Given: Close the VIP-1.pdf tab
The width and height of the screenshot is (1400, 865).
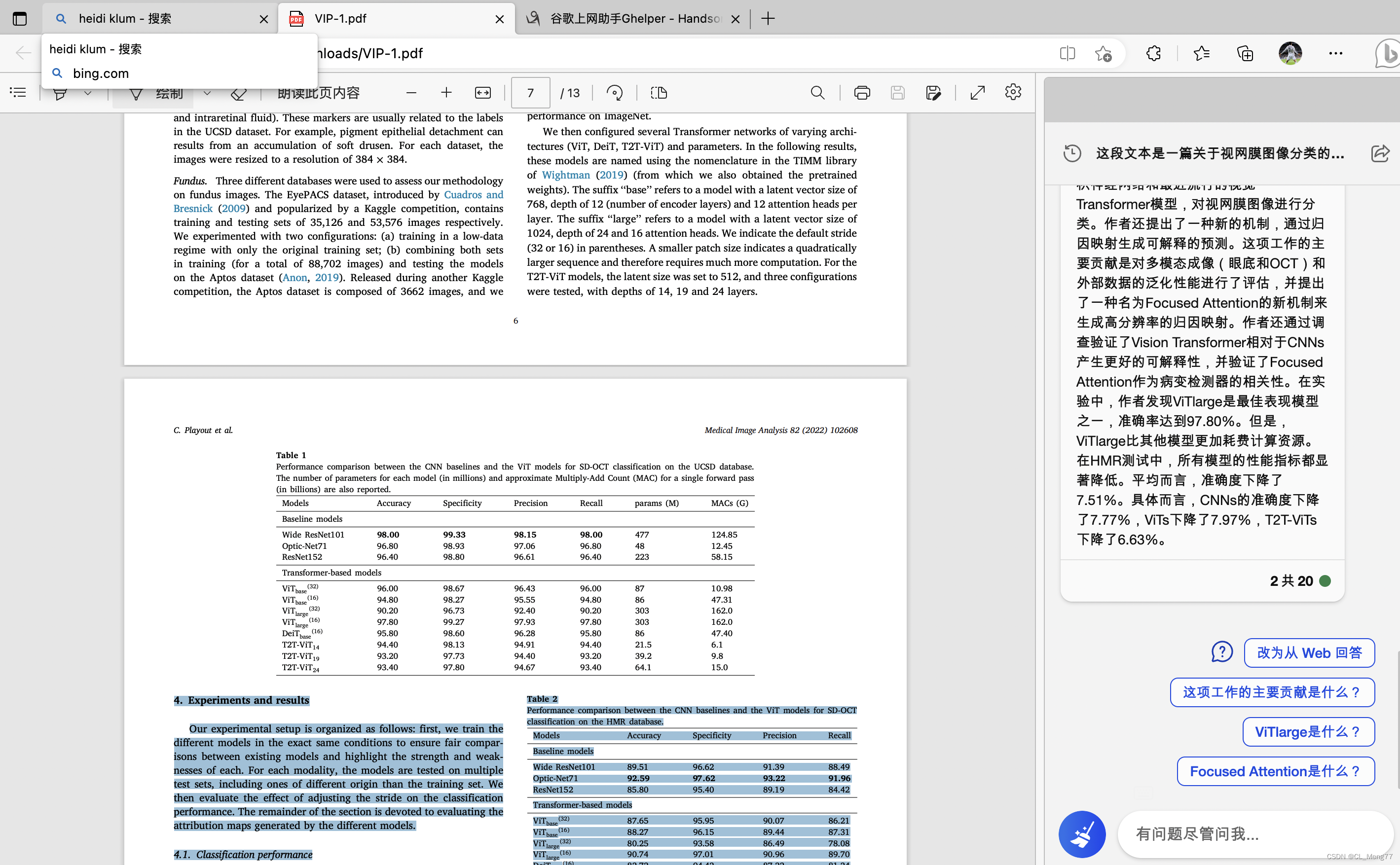Looking at the screenshot, I should pyautogui.click(x=499, y=19).
